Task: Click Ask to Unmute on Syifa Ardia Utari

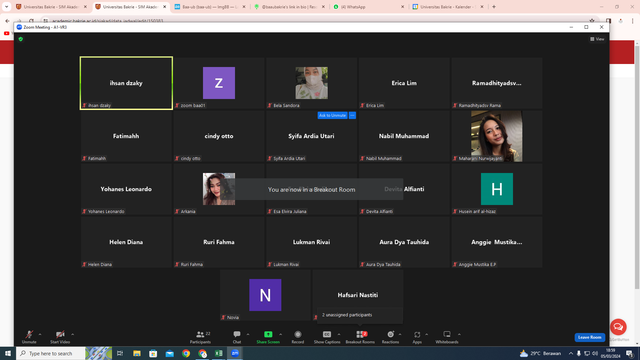Action: pyautogui.click(x=332, y=116)
